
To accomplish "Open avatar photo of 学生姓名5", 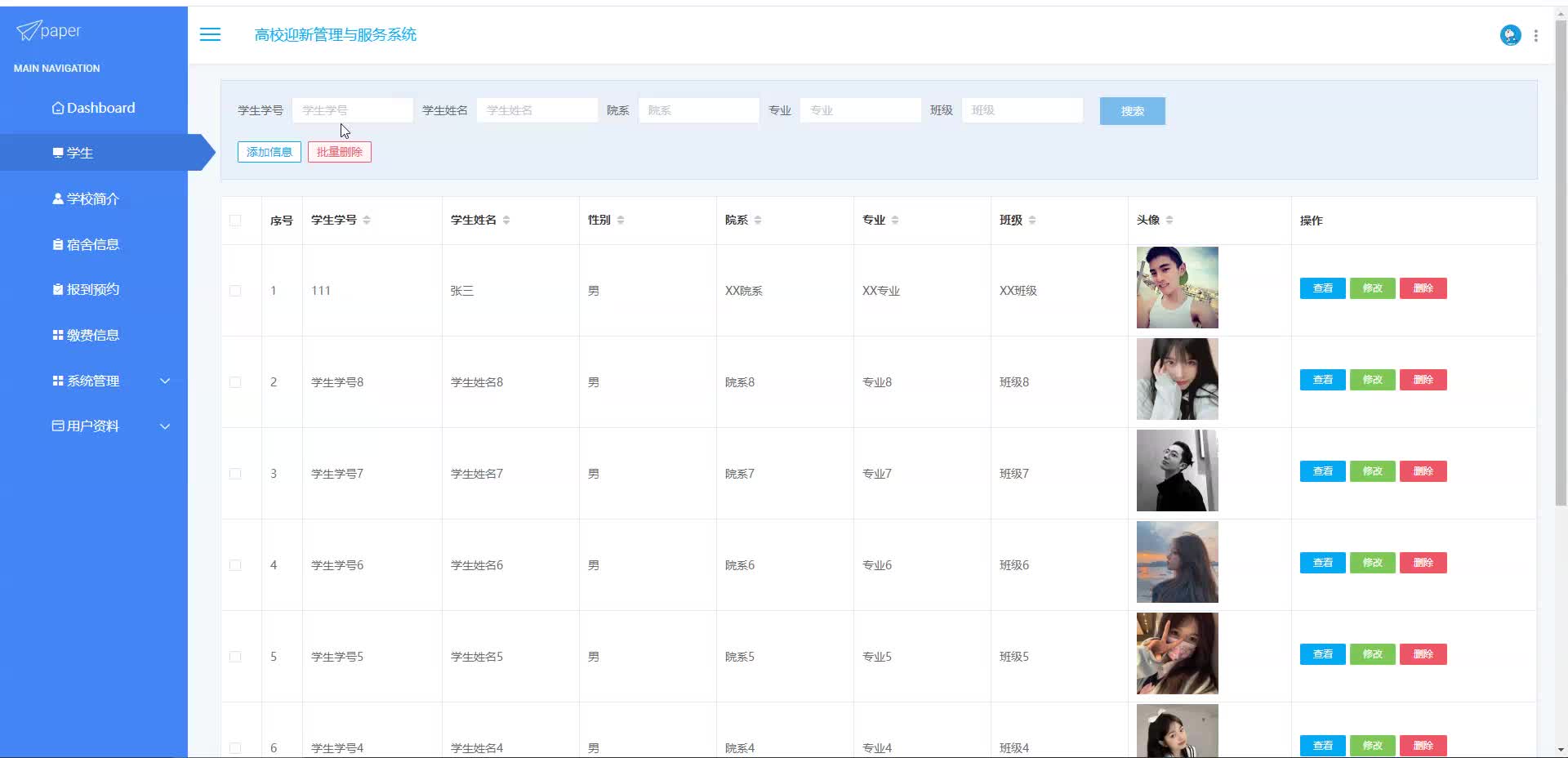I will [1178, 653].
